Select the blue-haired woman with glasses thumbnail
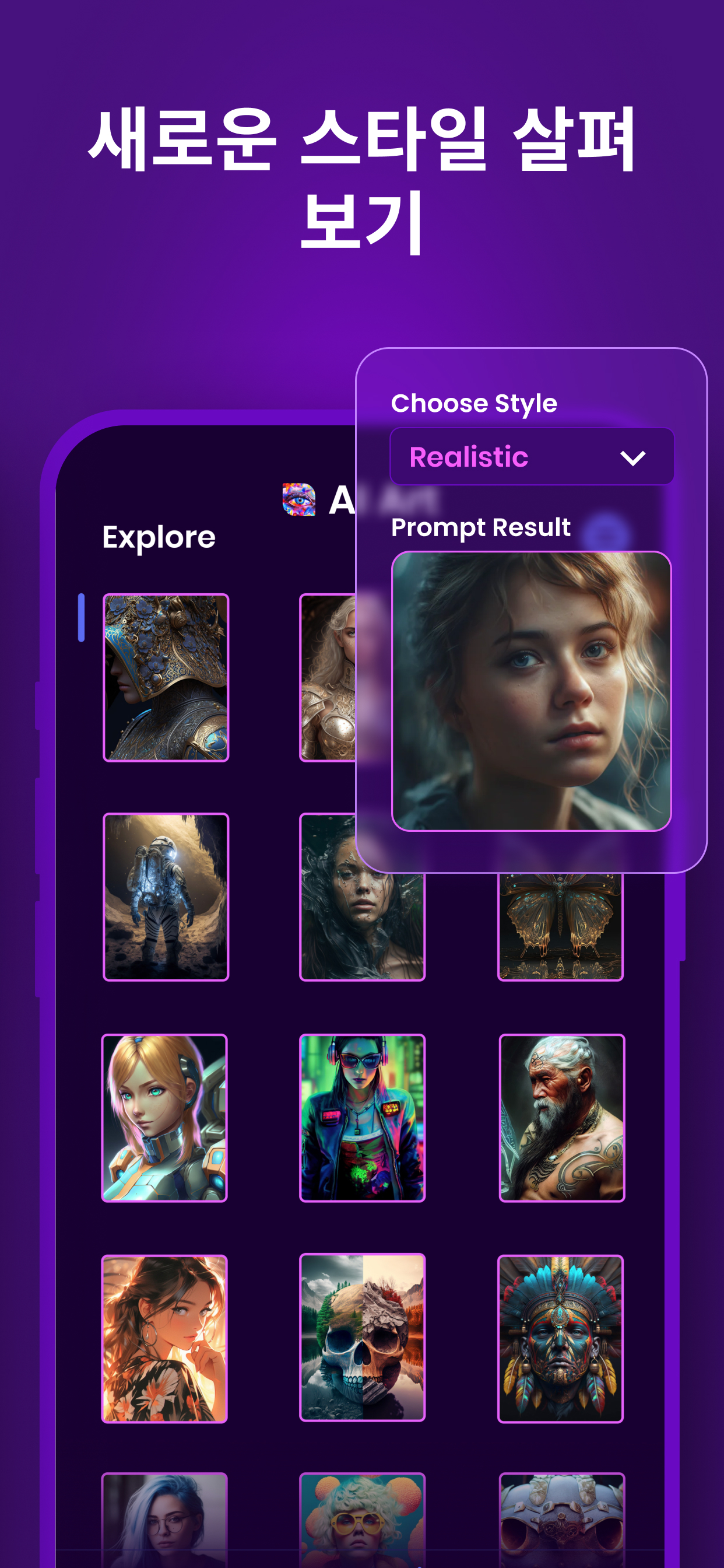The width and height of the screenshot is (724, 1568). (164, 1520)
